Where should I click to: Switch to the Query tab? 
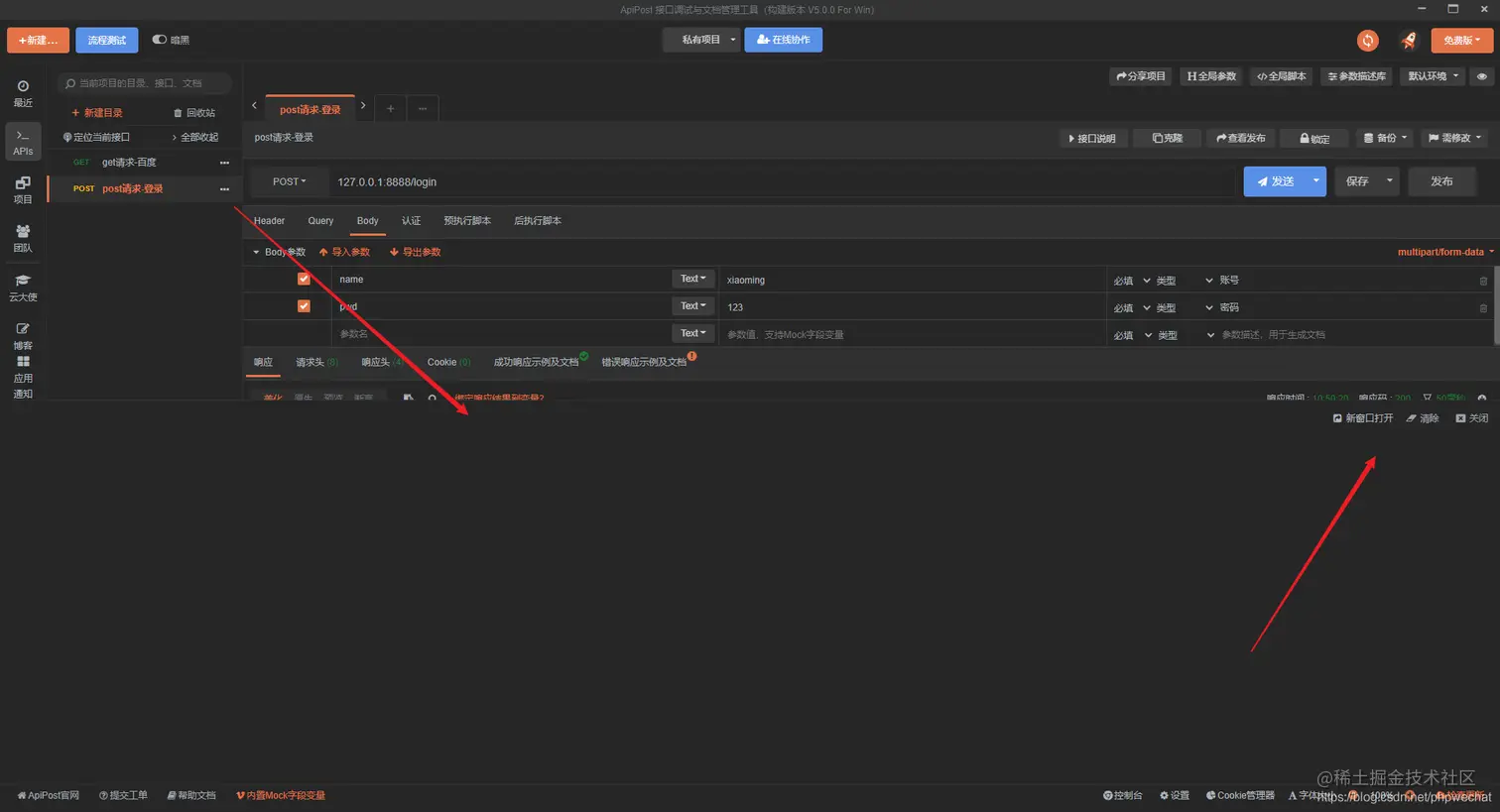tap(320, 221)
